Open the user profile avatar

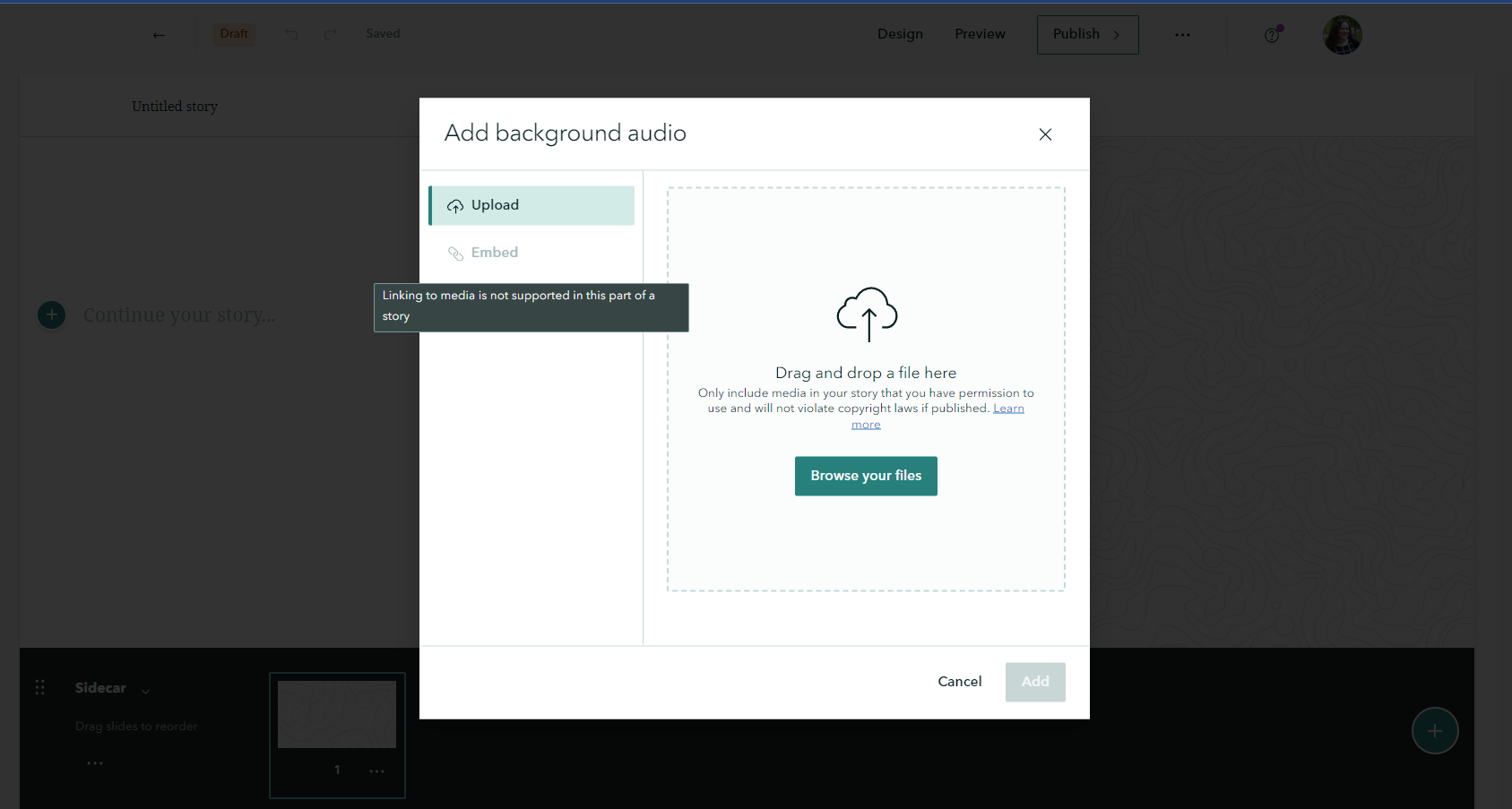coord(1343,35)
